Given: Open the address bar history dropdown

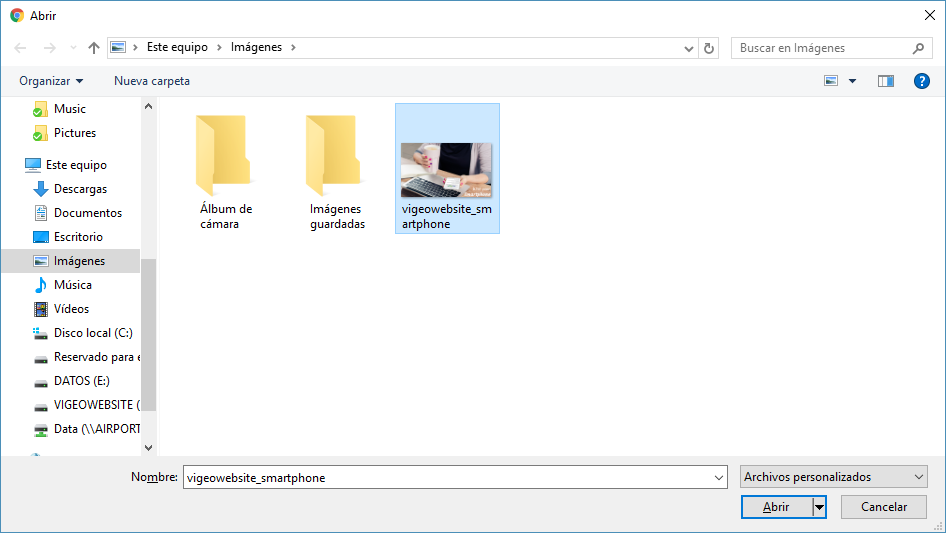Looking at the screenshot, I should tap(688, 48).
